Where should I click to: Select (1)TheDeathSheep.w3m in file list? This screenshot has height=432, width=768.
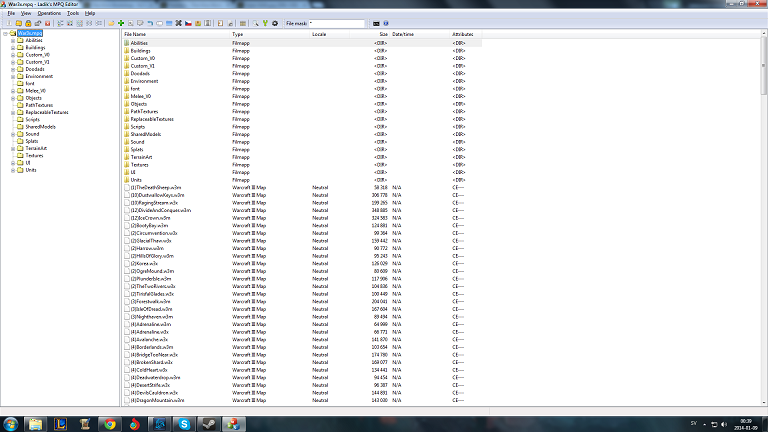pyautogui.click(x=156, y=188)
